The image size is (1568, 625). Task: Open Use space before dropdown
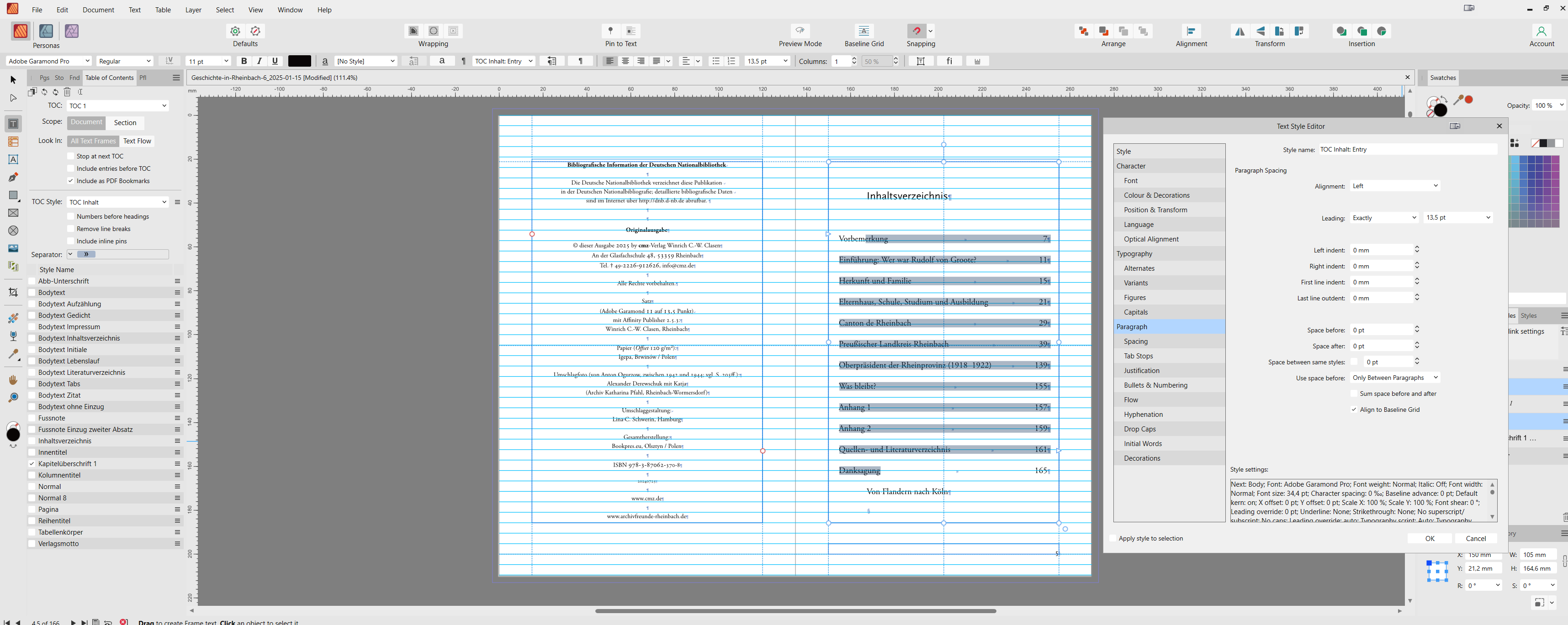[1395, 378]
